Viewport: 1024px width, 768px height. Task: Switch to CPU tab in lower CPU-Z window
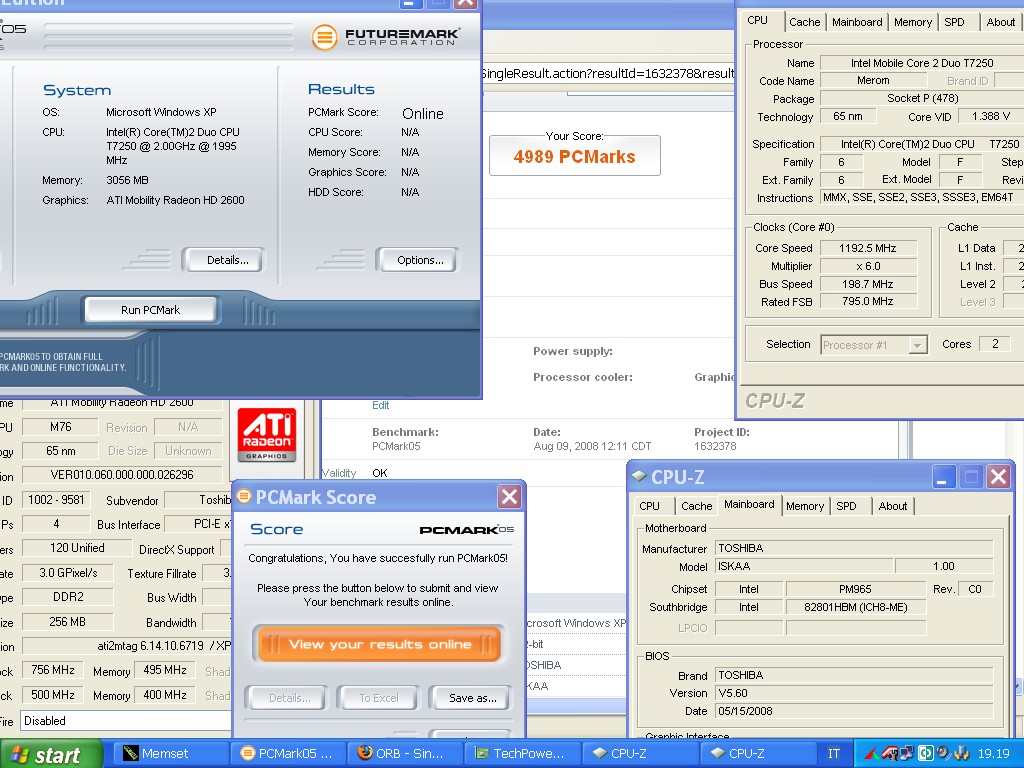click(649, 506)
